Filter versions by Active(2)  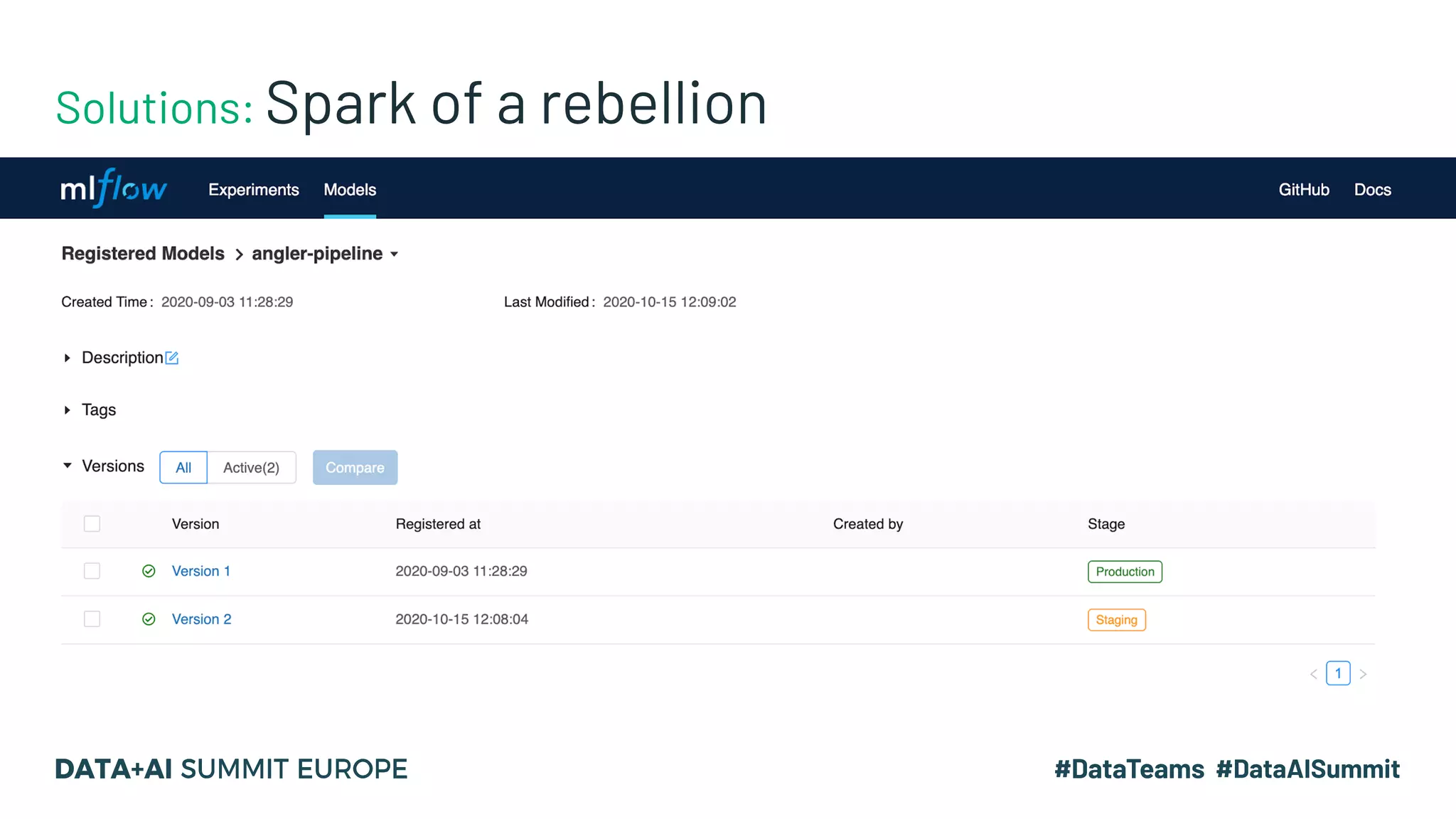pos(251,468)
